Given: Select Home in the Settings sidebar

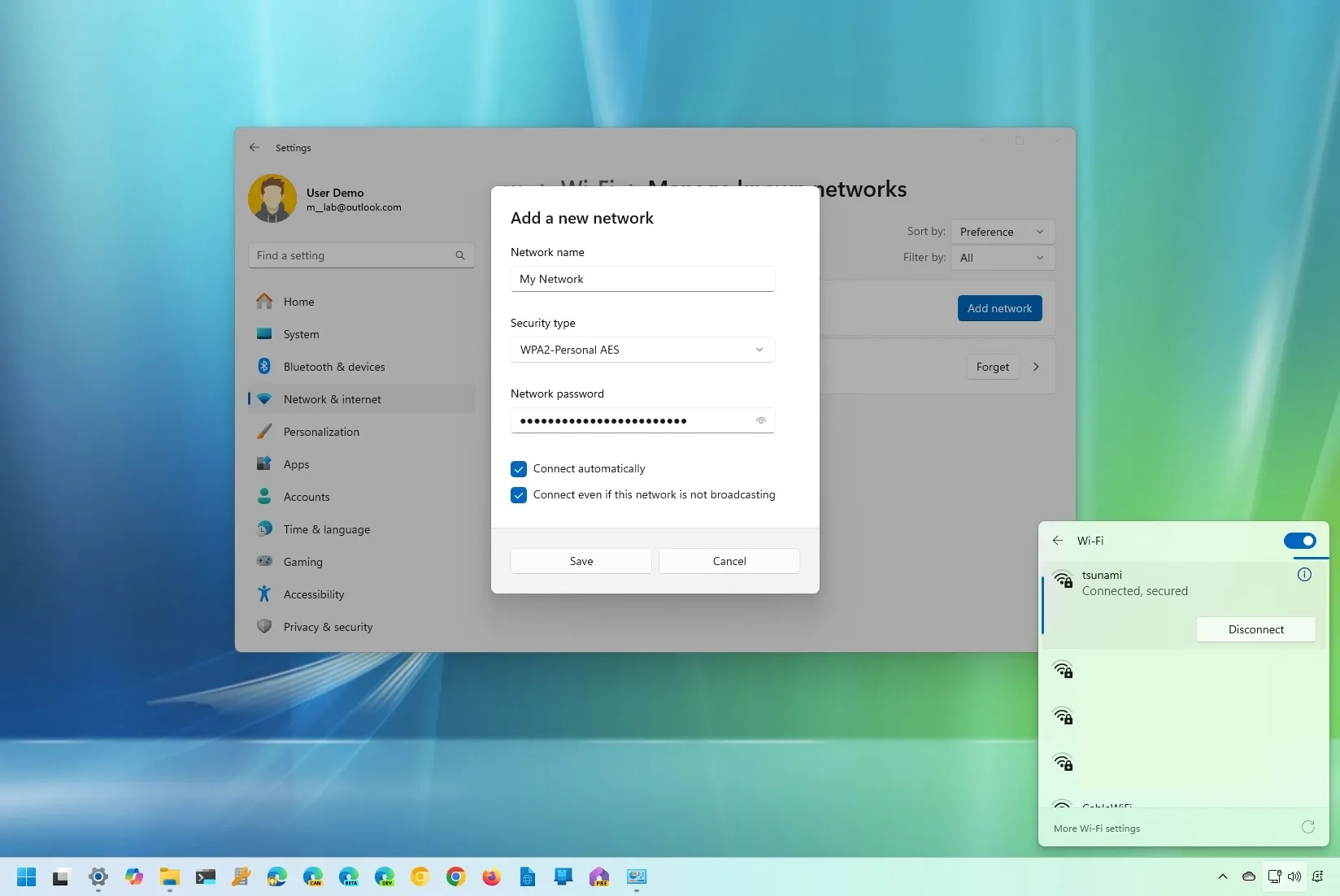Looking at the screenshot, I should [x=362, y=302].
